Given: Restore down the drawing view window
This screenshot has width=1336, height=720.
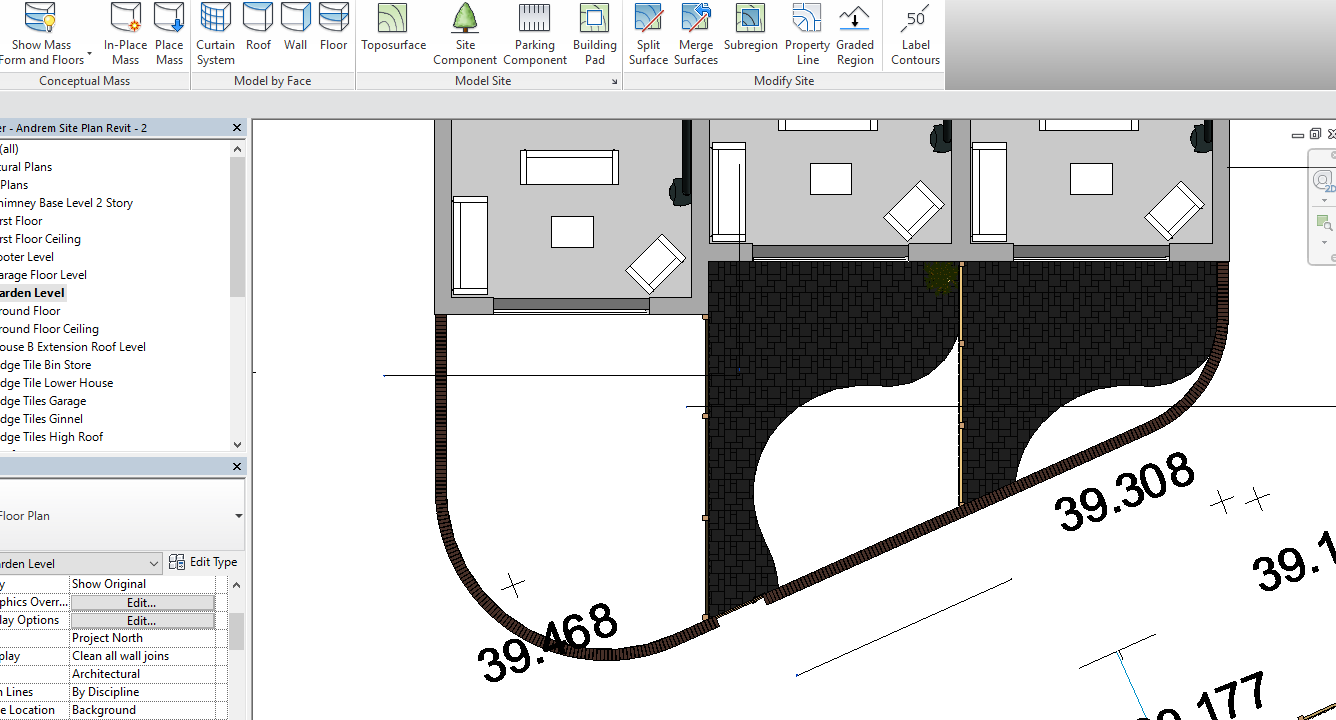Looking at the screenshot, I should [1315, 134].
